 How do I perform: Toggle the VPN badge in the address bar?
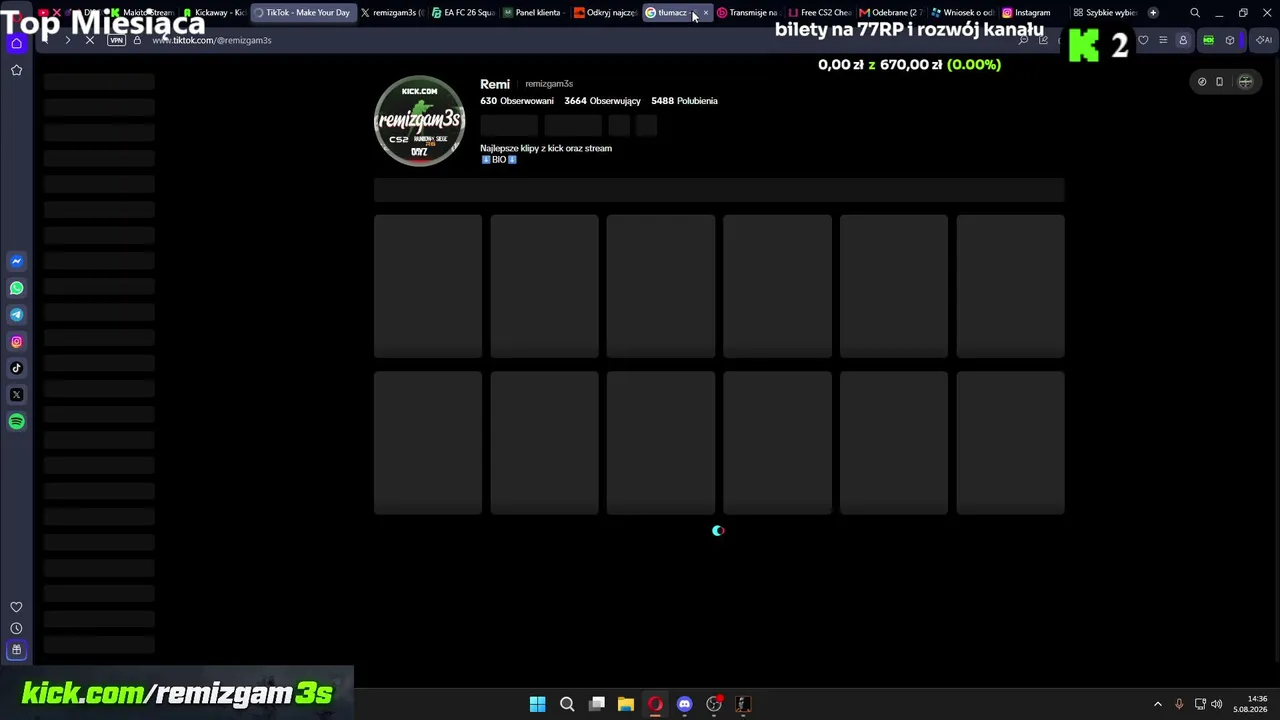(x=116, y=40)
